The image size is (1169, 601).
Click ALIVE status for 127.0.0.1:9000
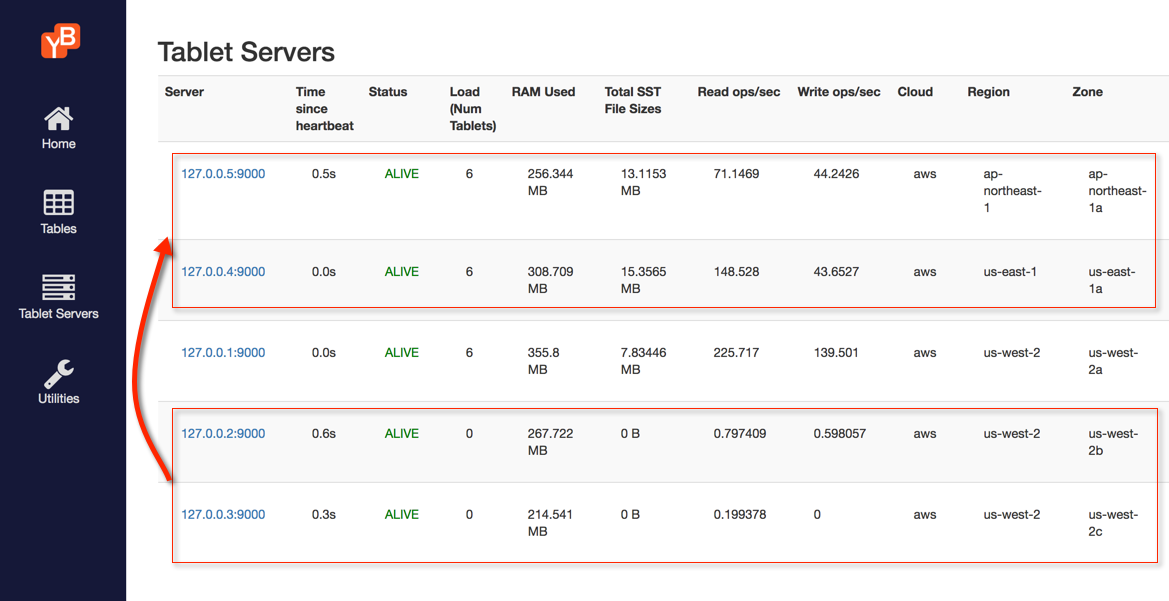tap(402, 353)
